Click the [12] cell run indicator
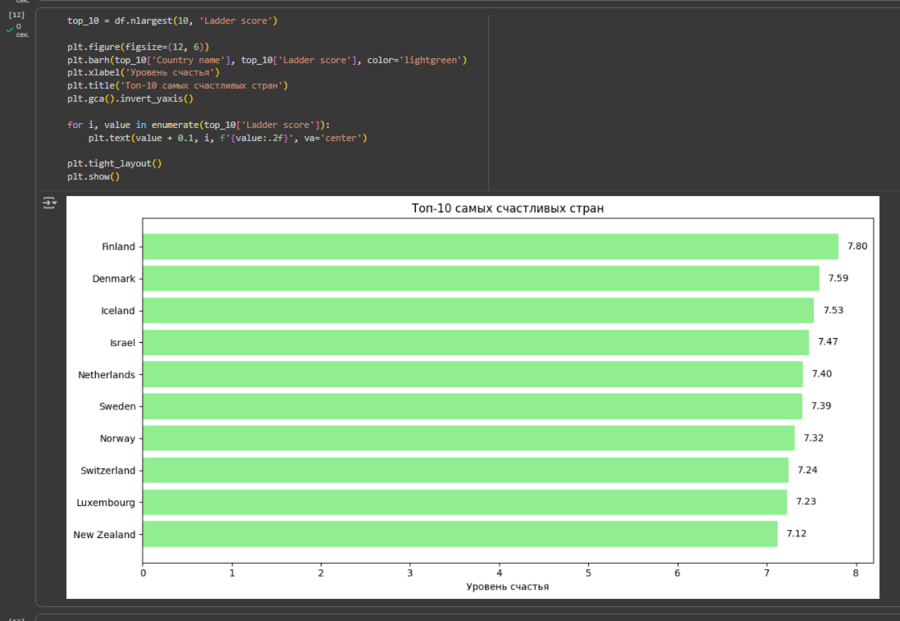 16,15
